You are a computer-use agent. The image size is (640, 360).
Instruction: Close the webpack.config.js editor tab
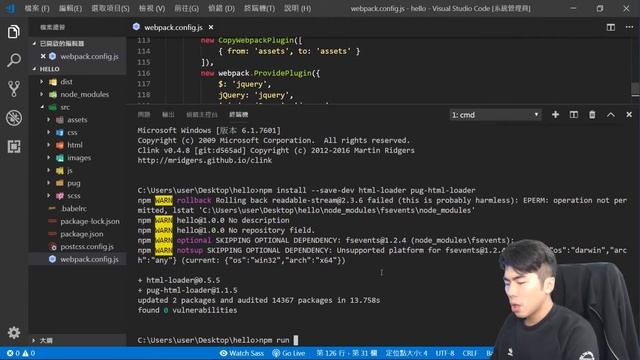coord(211,27)
